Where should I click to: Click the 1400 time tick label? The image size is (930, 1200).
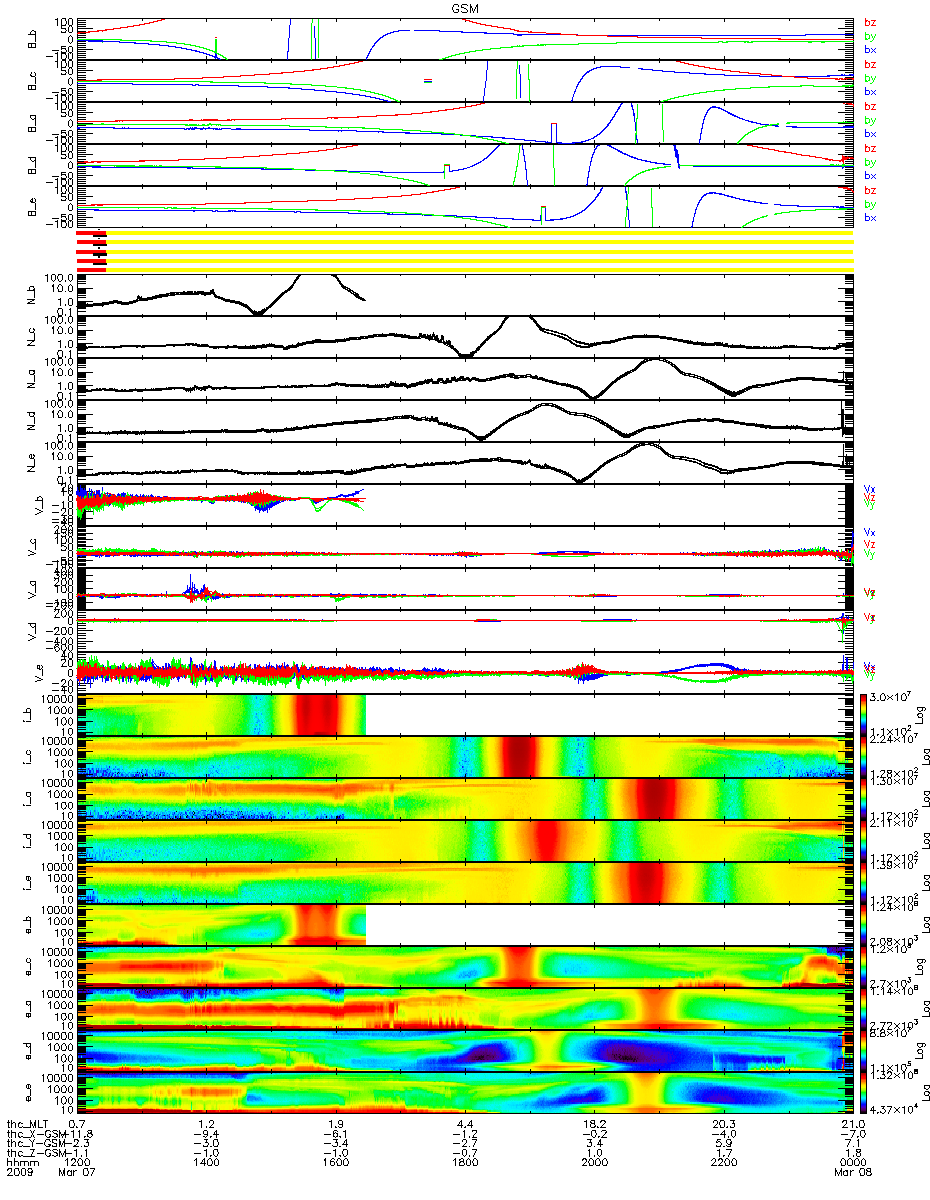tap(206, 1163)
